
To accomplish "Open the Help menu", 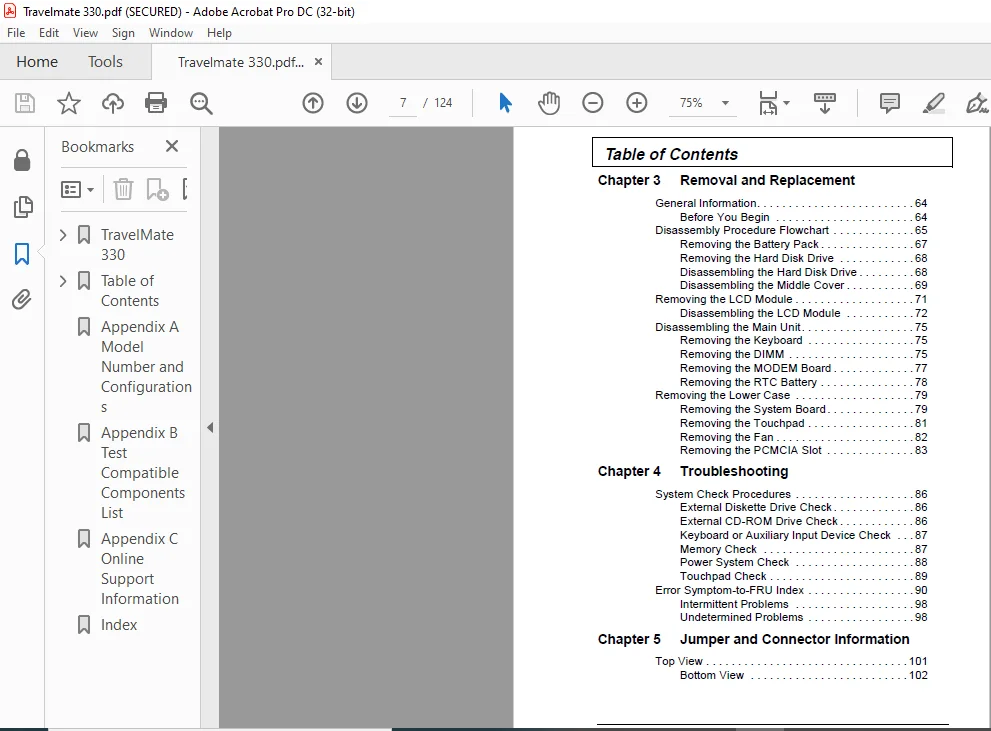I will (x=219, y=33).
